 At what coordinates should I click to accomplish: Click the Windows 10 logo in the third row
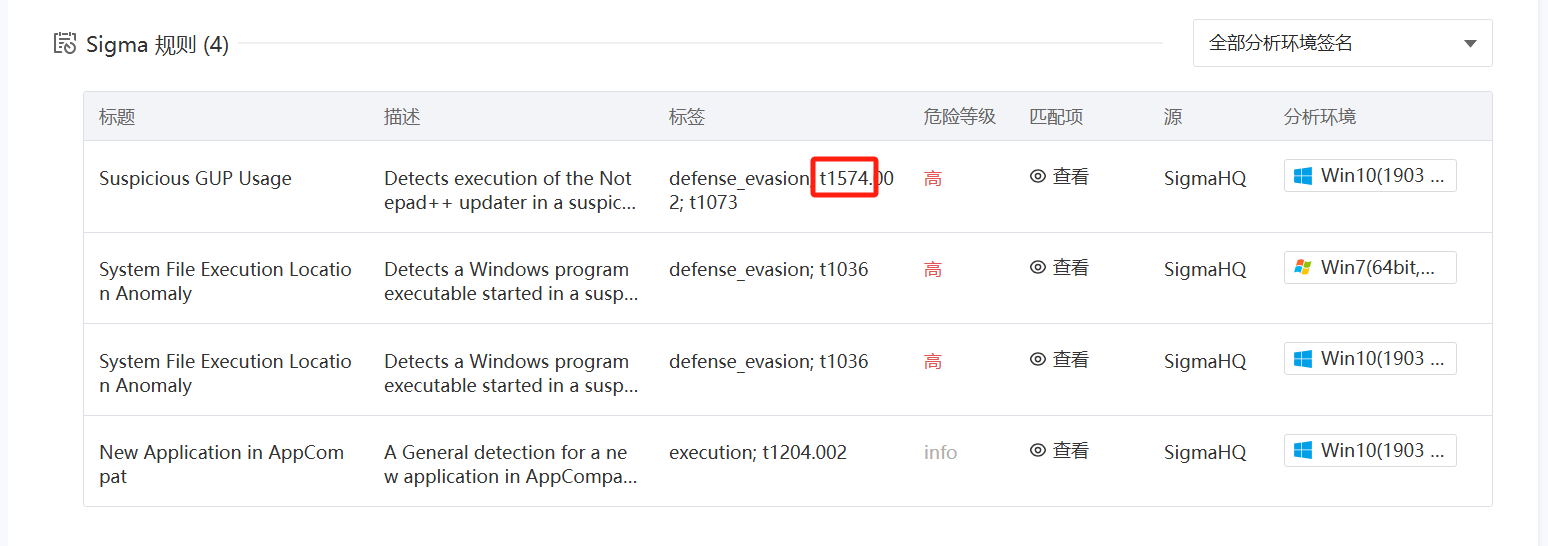click(x=1302, y=359)
